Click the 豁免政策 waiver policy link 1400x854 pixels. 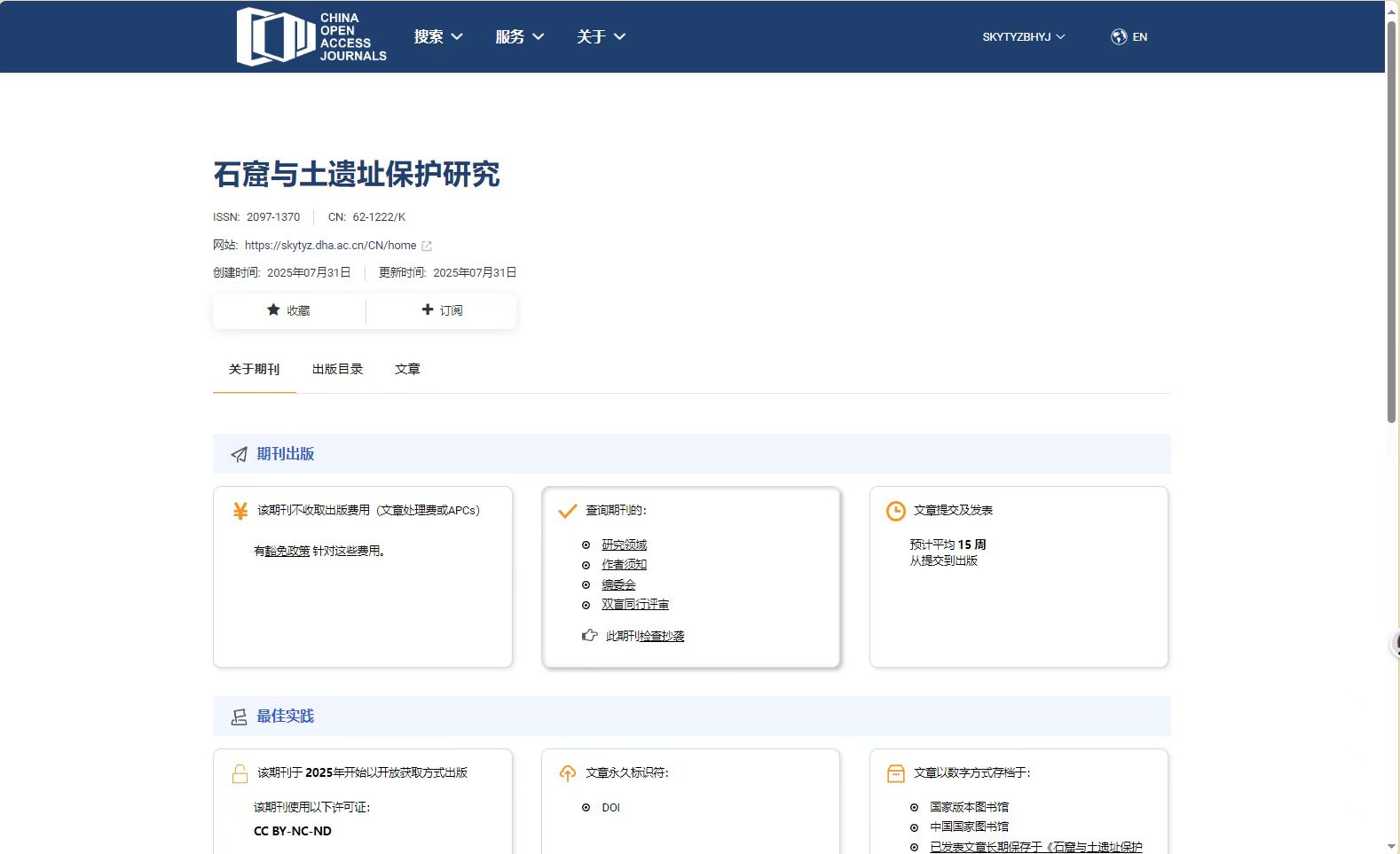(287, 551)
